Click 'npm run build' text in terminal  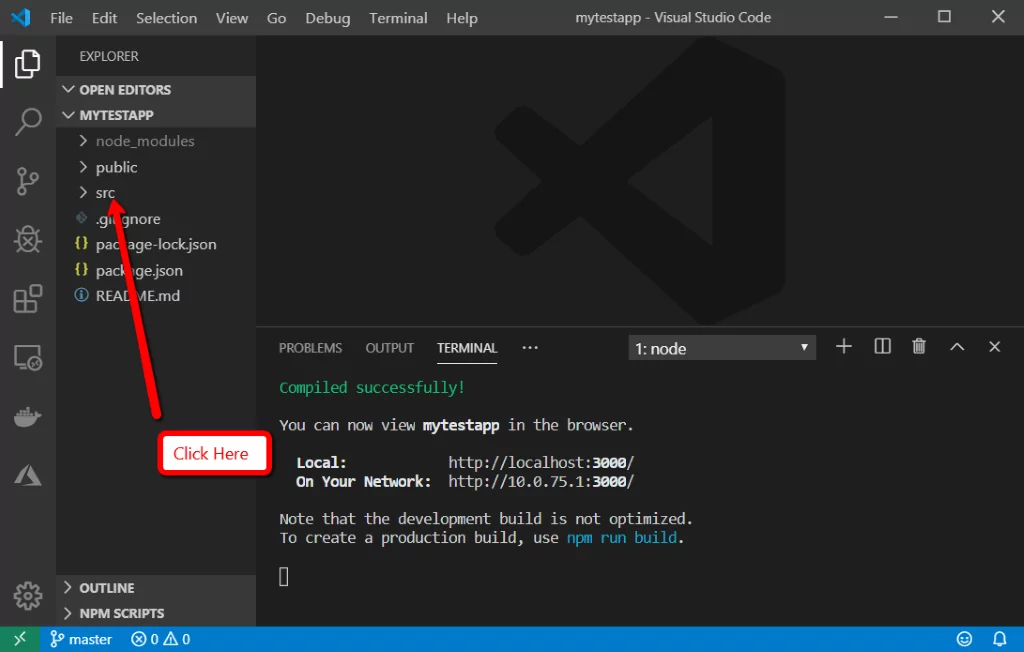(x=622, y=538)
